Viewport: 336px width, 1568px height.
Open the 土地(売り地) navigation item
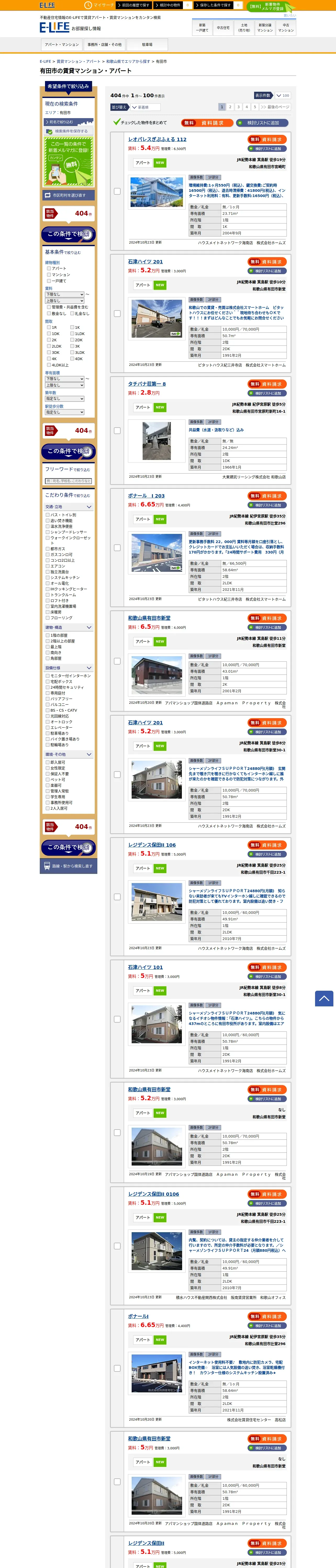click(244, 28)
